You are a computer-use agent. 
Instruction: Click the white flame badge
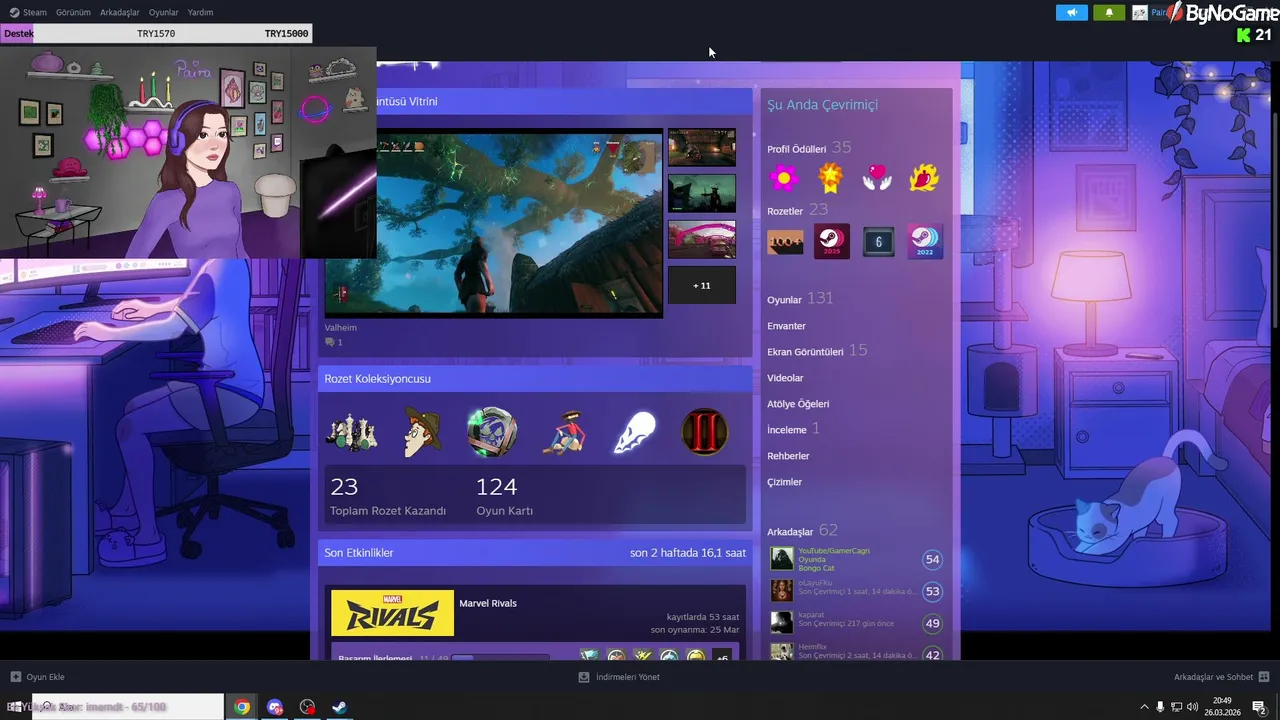click(x=632, y=432)
